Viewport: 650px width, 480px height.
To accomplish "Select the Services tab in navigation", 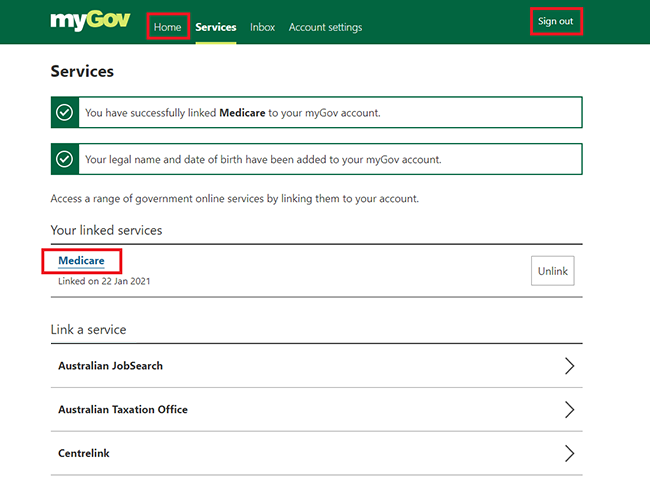I will [x=216, y=27].
